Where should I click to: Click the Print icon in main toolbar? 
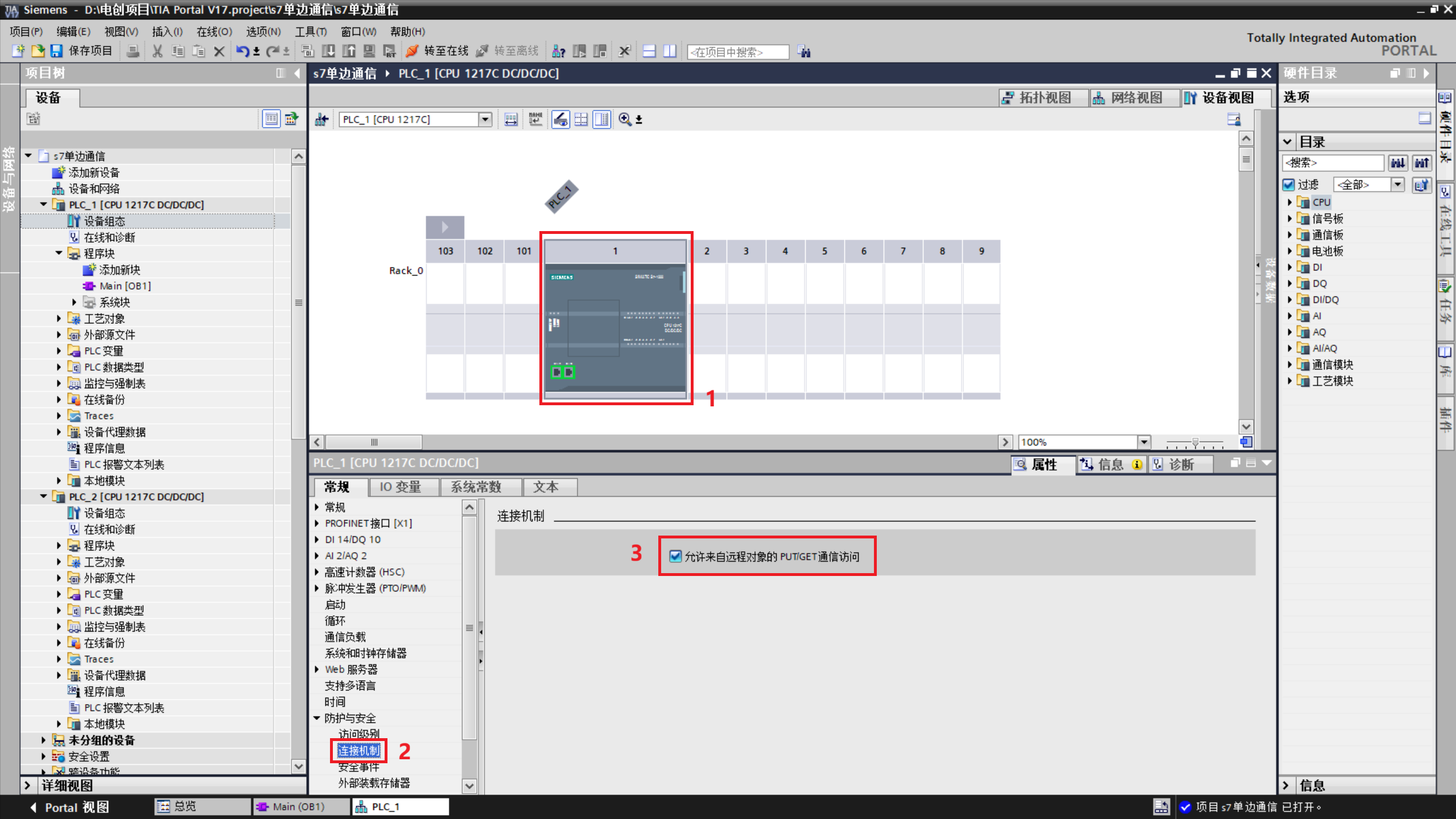point(133,51)
